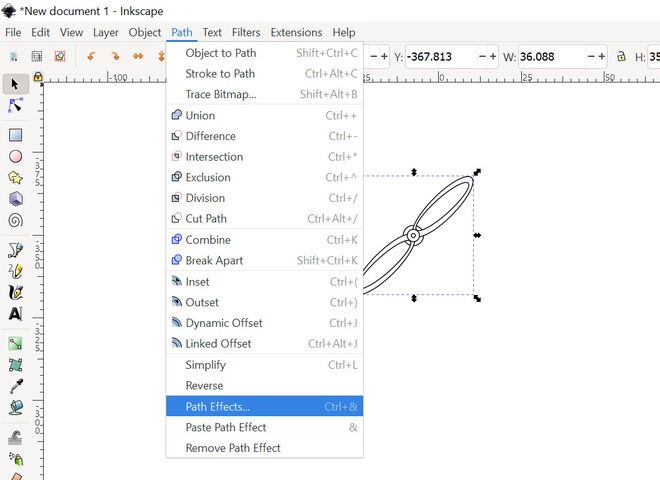
Task: Choose Inset menu entry
Action: point(265,282)
